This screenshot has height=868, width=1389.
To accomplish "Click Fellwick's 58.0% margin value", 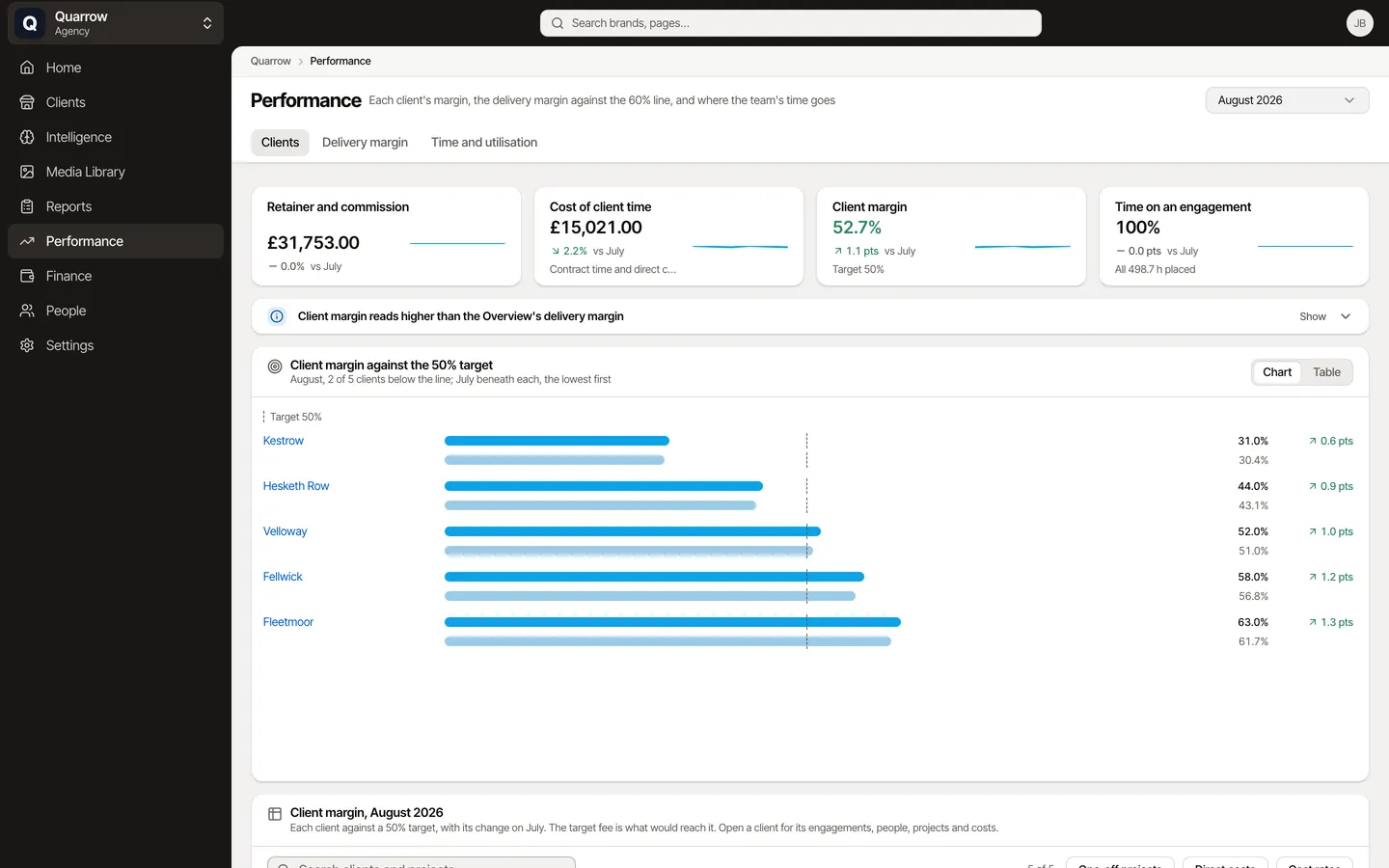I will [x=1253, y=577].
